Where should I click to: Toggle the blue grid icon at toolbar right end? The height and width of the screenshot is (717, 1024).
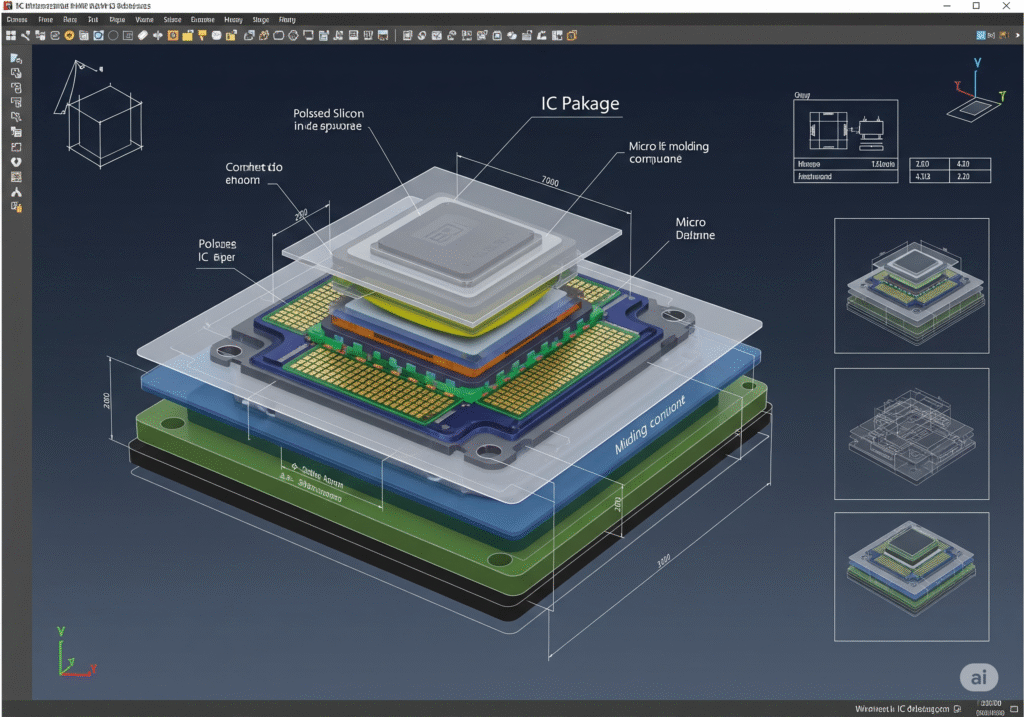tap(981, 36)
